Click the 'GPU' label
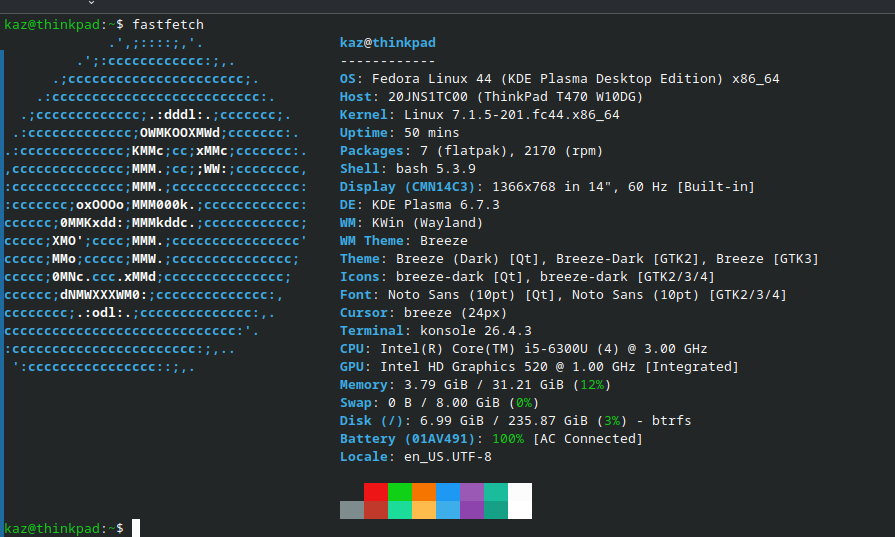Viewport: 895px width, 537px height. [x=352, y=367]
